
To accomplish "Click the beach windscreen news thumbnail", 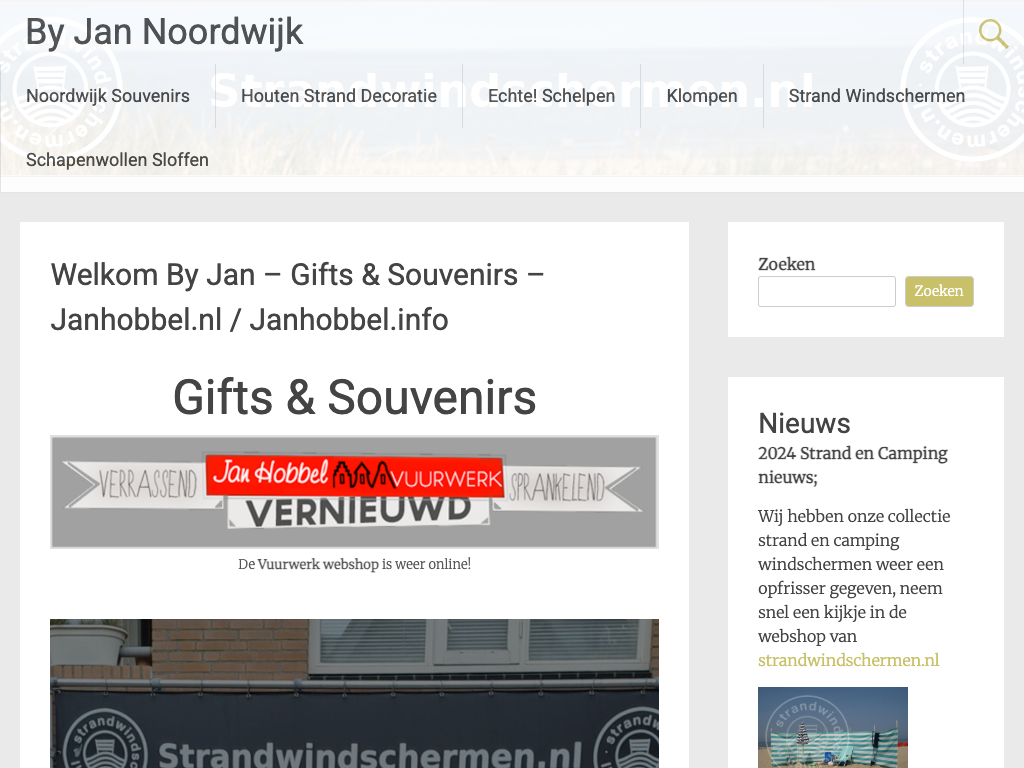I will tap(833, 728).
